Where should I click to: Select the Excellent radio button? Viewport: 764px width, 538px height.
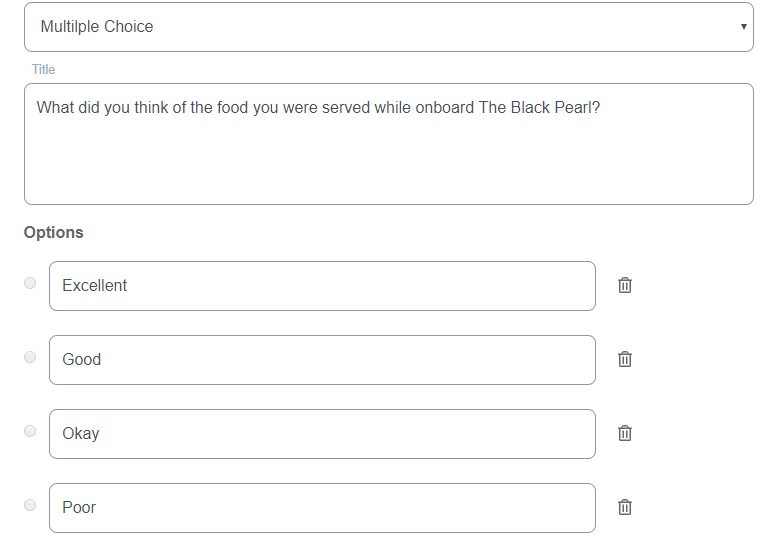30,283
